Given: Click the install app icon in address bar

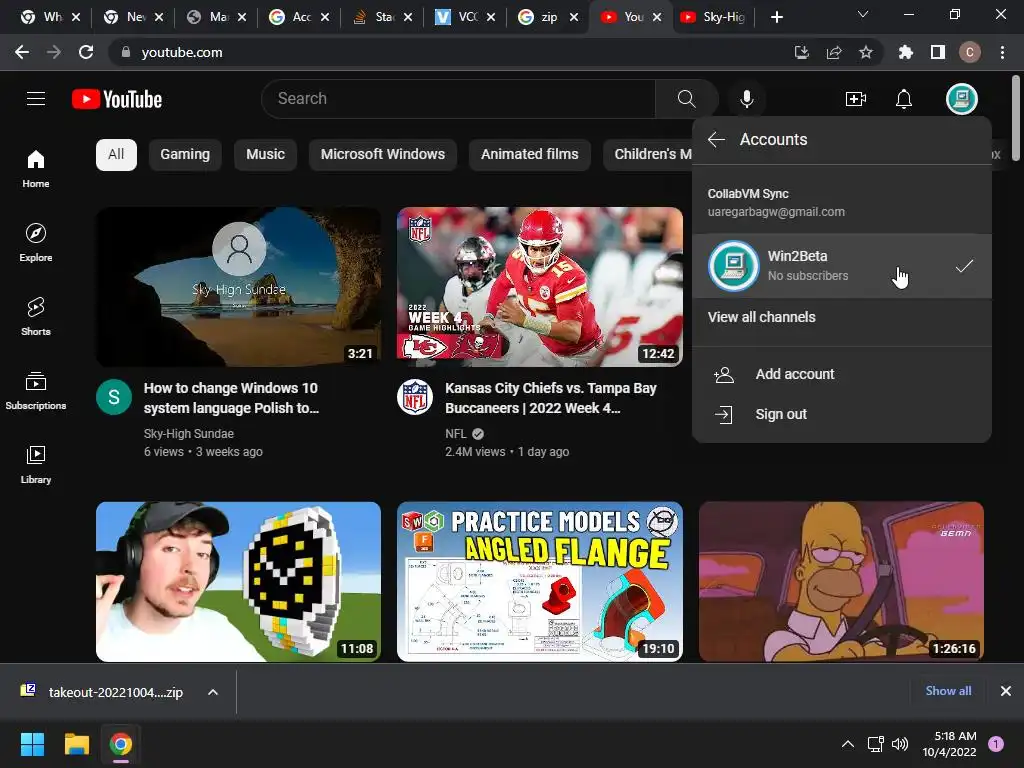Looking at the screenshot, I should pos(802,52).
